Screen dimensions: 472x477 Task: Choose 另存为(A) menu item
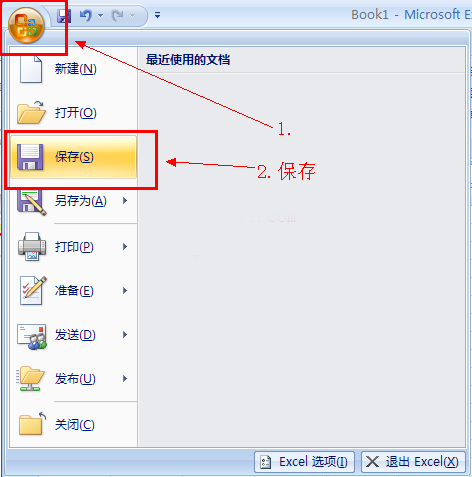pos(73,201)
